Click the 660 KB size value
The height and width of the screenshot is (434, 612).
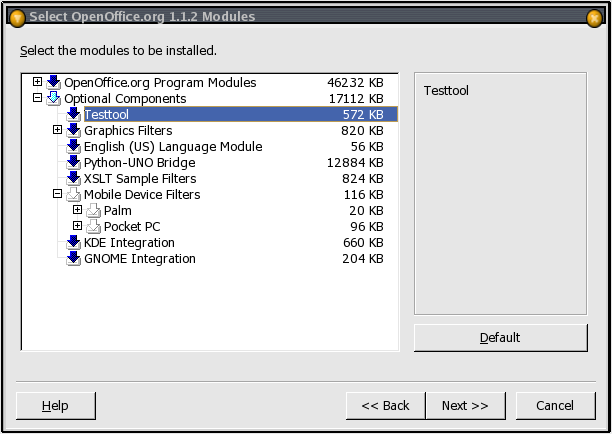pos(363,242)
